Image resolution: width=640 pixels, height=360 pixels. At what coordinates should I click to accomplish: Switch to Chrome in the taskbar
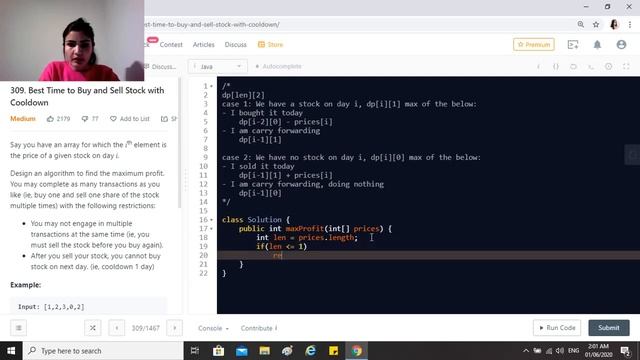point(357,351)
